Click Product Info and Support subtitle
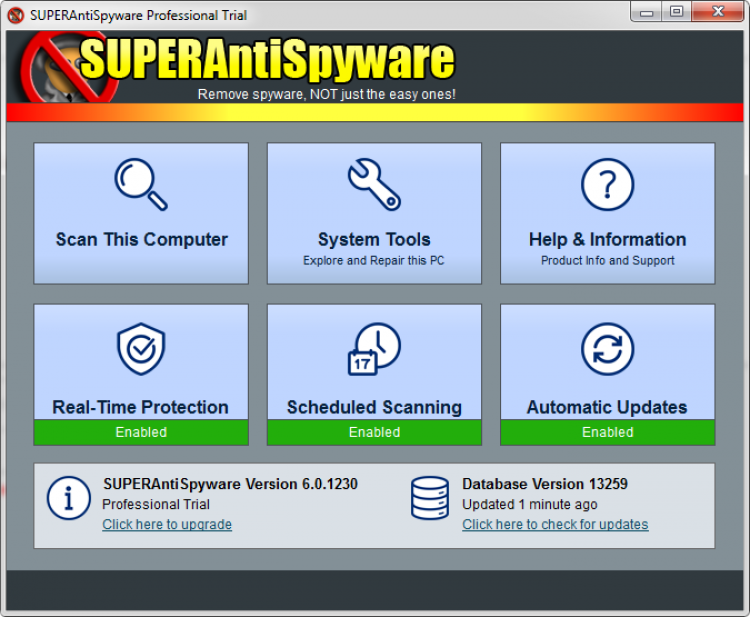The image size is (750, 617). click(x=607, y=261)
